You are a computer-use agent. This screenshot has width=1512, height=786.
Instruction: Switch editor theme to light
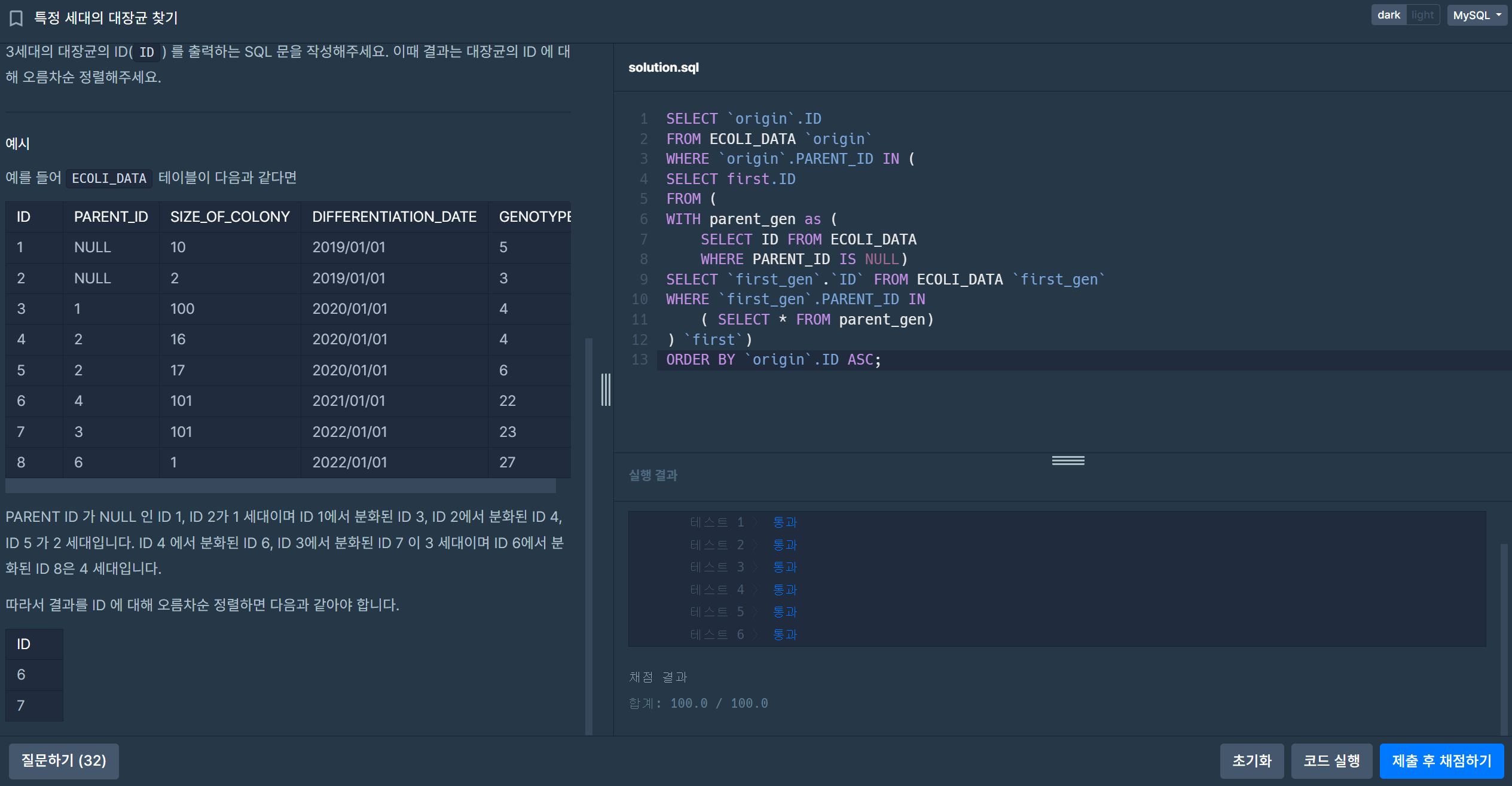[1422, 15]
